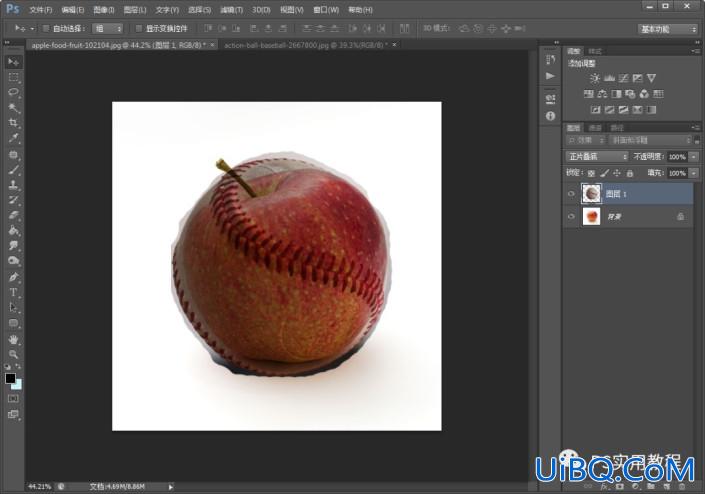
Task: Select the Brush tool
Action: (13, 170)
